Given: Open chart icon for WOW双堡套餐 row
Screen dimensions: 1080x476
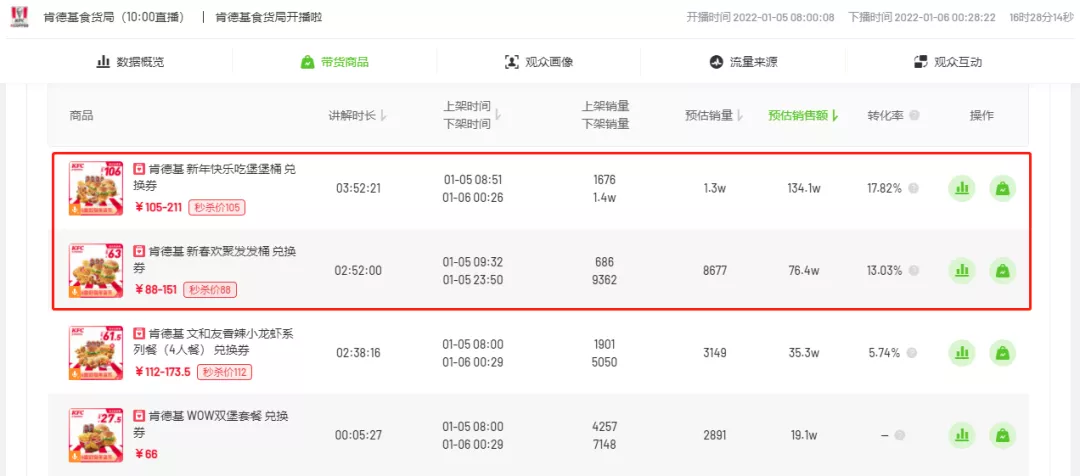Looking at the screenshot, I should (x=962, y=435).
